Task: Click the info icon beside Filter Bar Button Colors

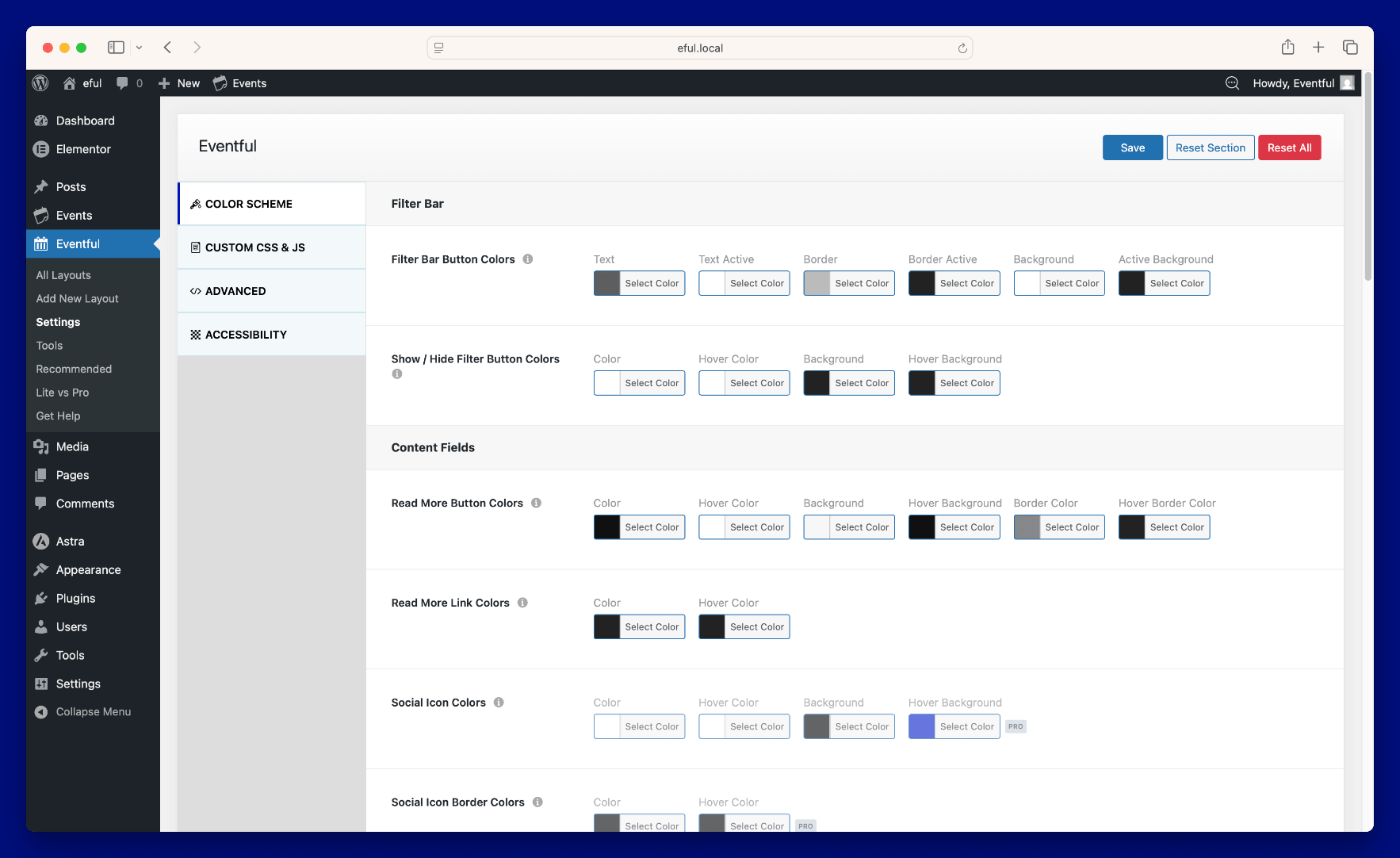Action: 528,259
